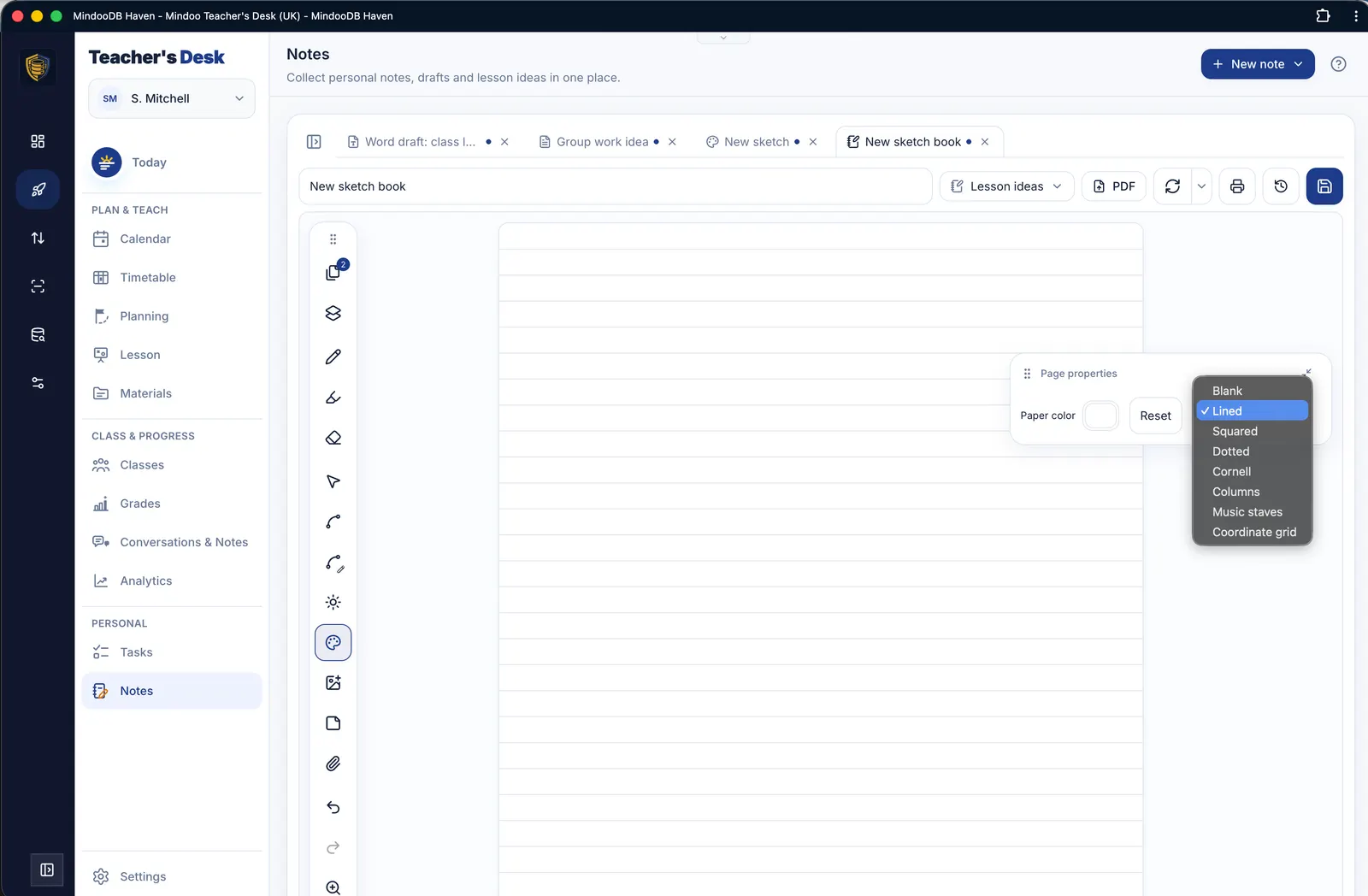Click the sliders icon in left rail
The image size is (1368, 896).
click(38, 383)
